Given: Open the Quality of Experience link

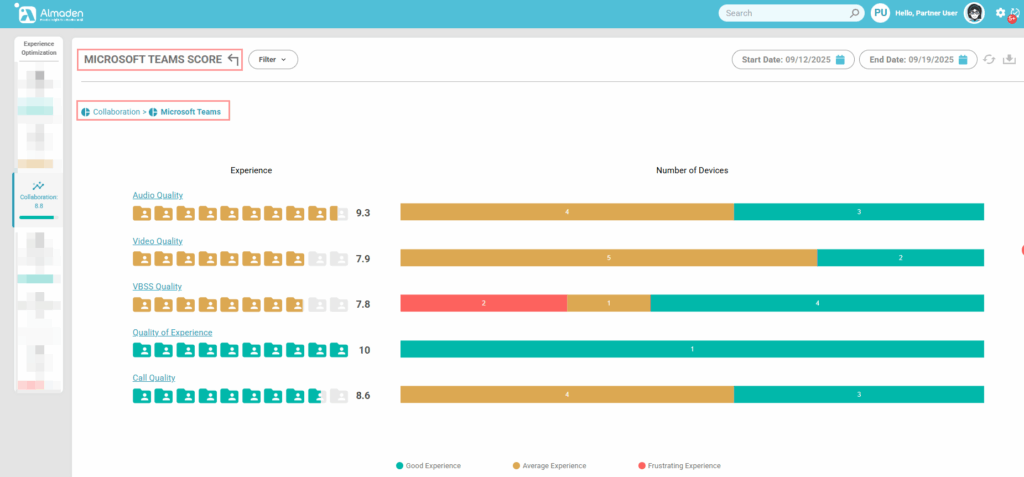Looking at the screenshot, I should pos(172,332).
